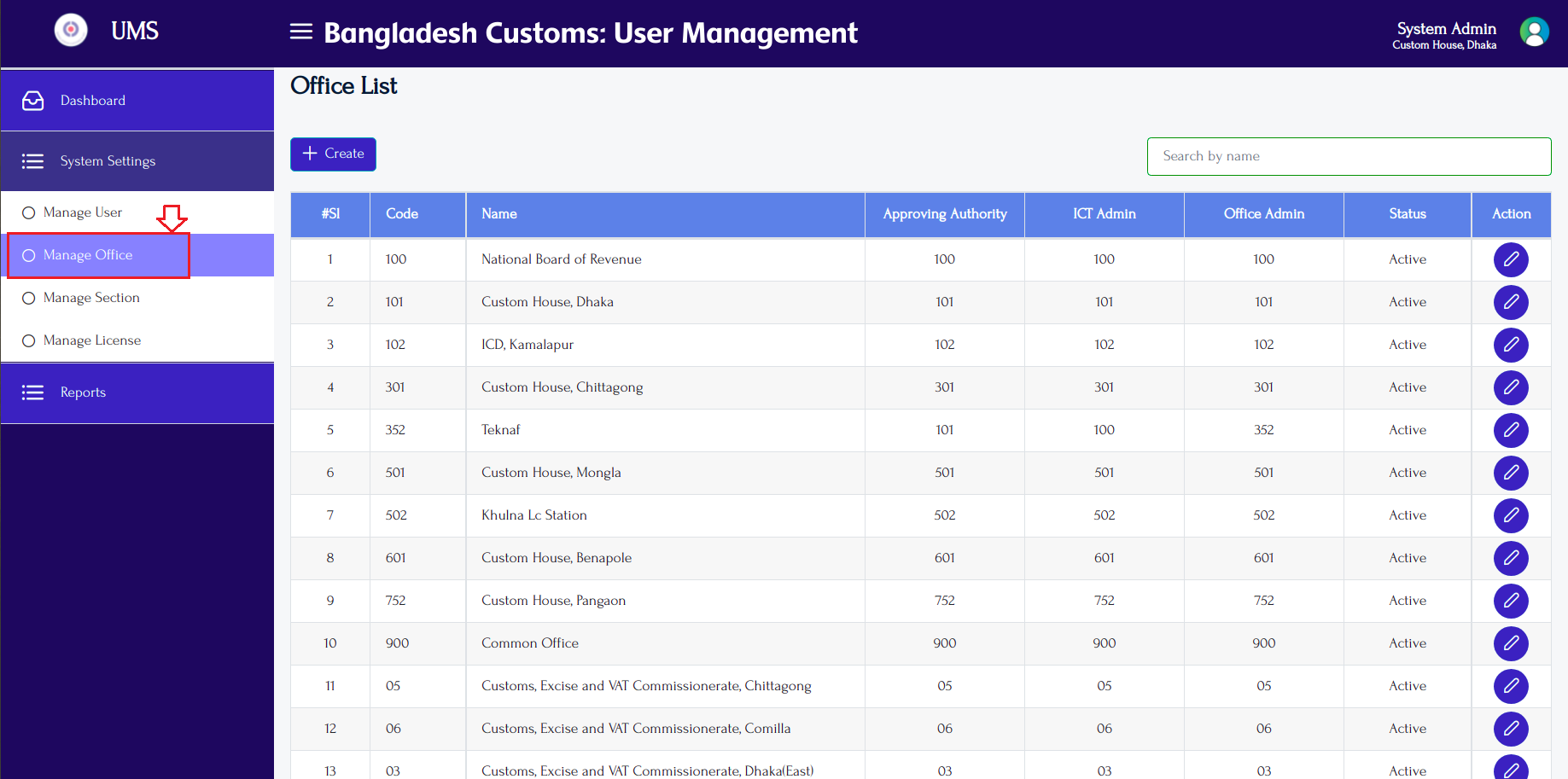Open Manage License in the sidebar
This screenshot has height=779, width=1568.
137,340
